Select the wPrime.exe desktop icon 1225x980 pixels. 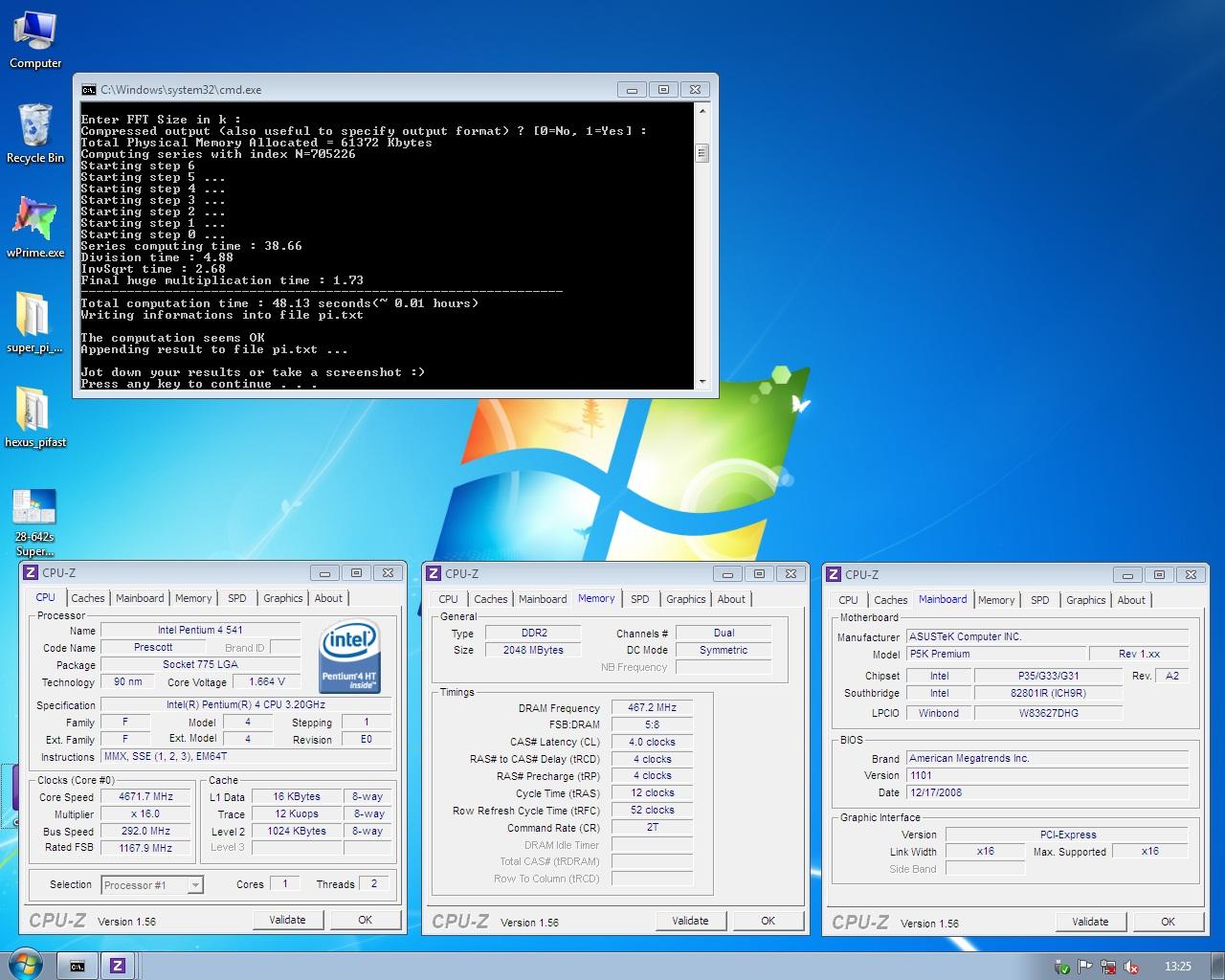tap(35, 227)
